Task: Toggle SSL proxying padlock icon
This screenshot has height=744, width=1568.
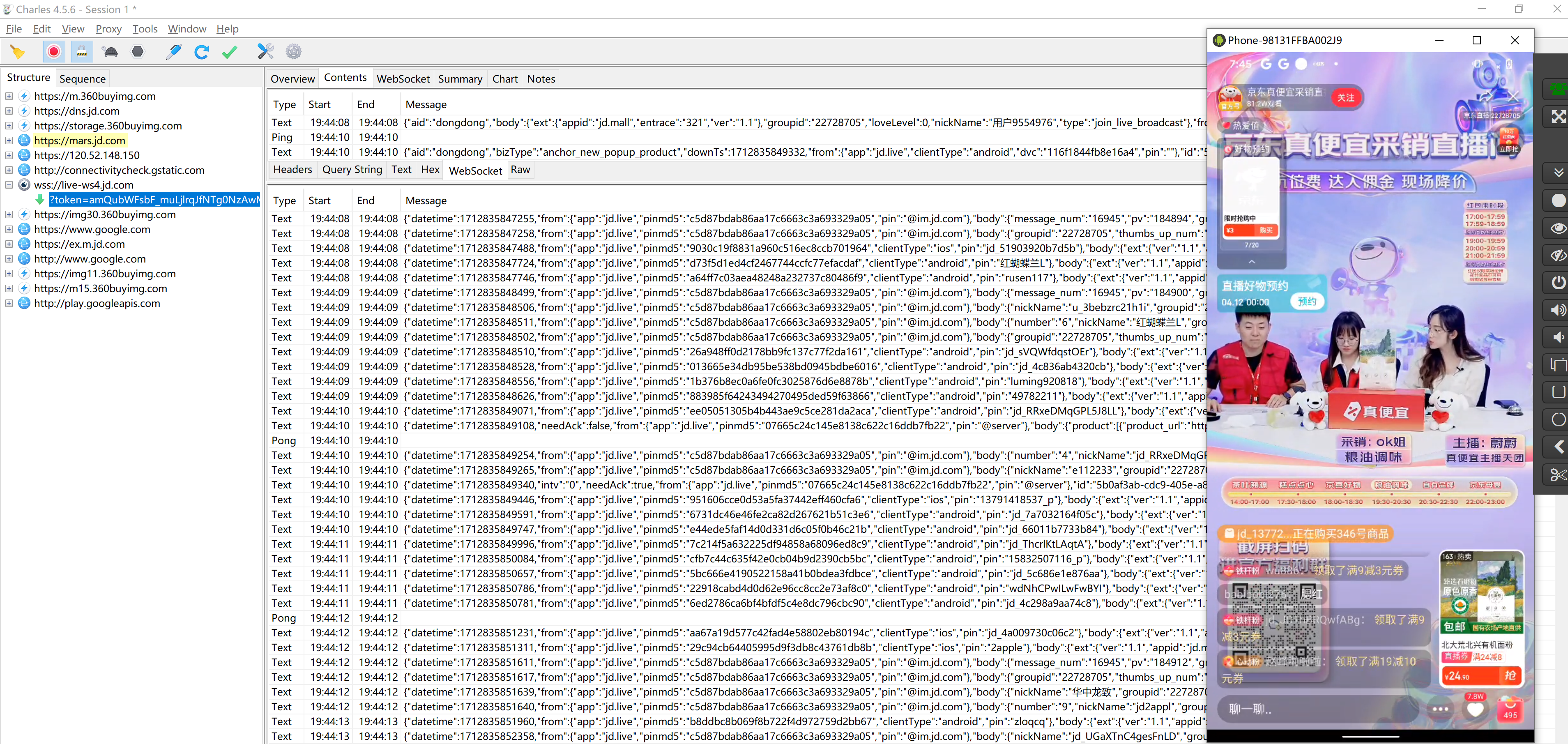Action: [x=82, y=52]
